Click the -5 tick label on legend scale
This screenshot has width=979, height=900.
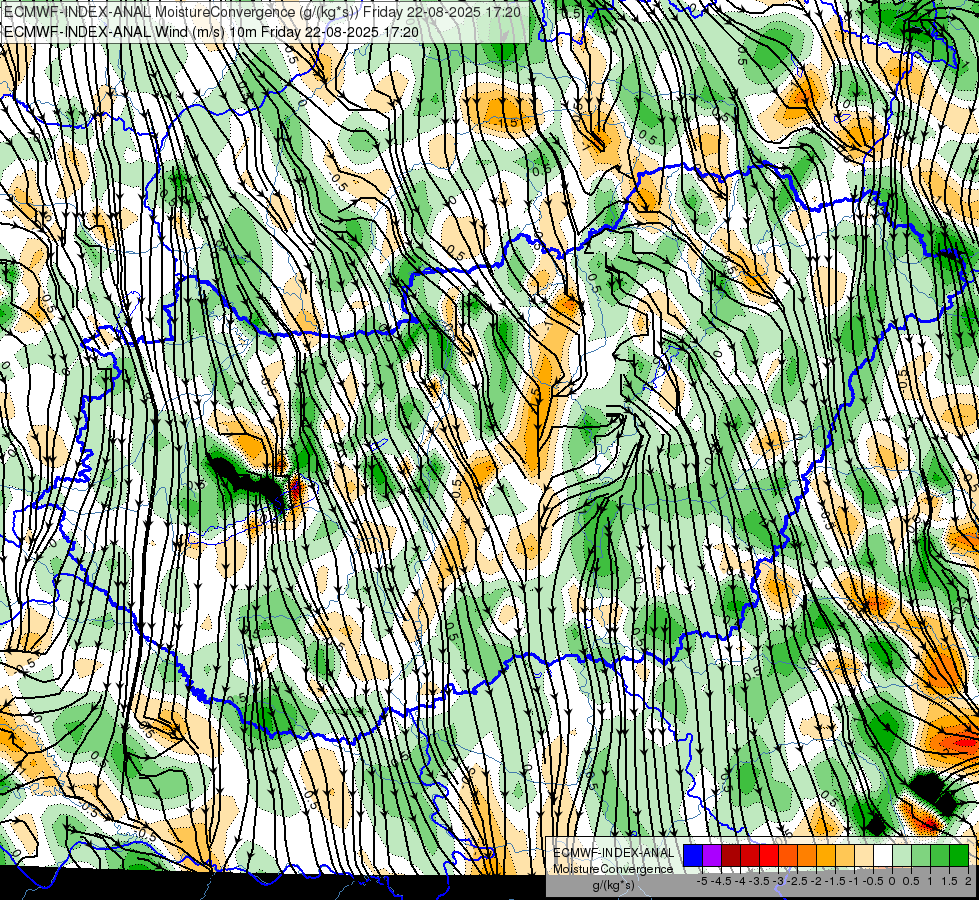click(x=702, y=881)
